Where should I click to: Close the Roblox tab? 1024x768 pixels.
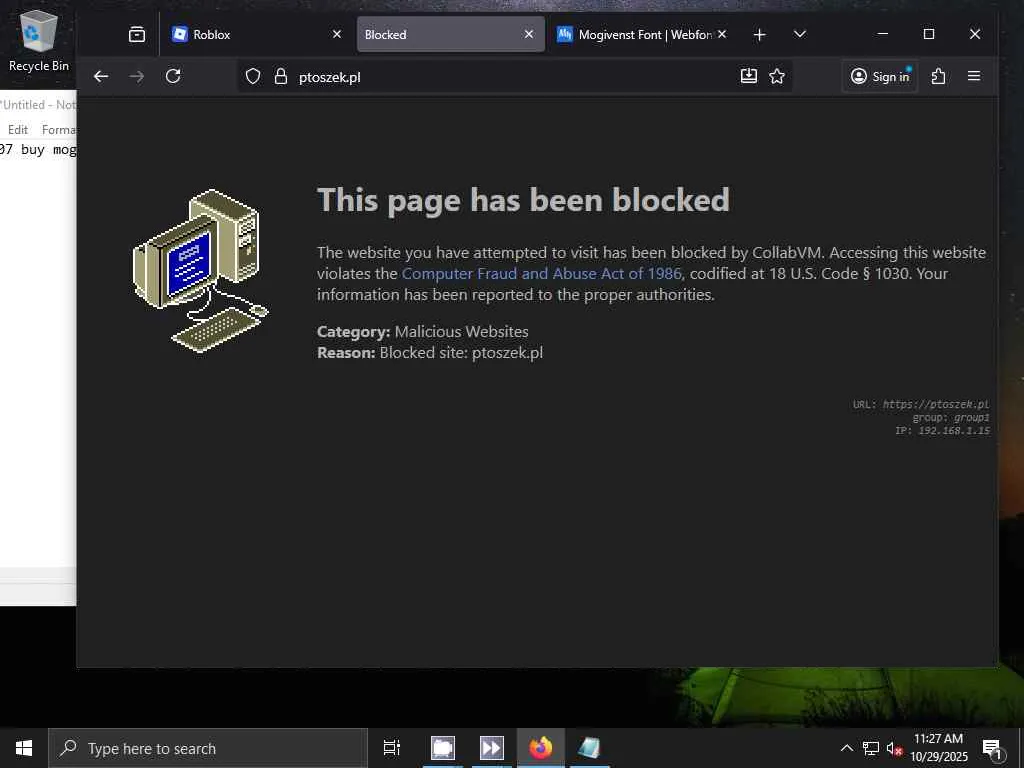(336, 34)
